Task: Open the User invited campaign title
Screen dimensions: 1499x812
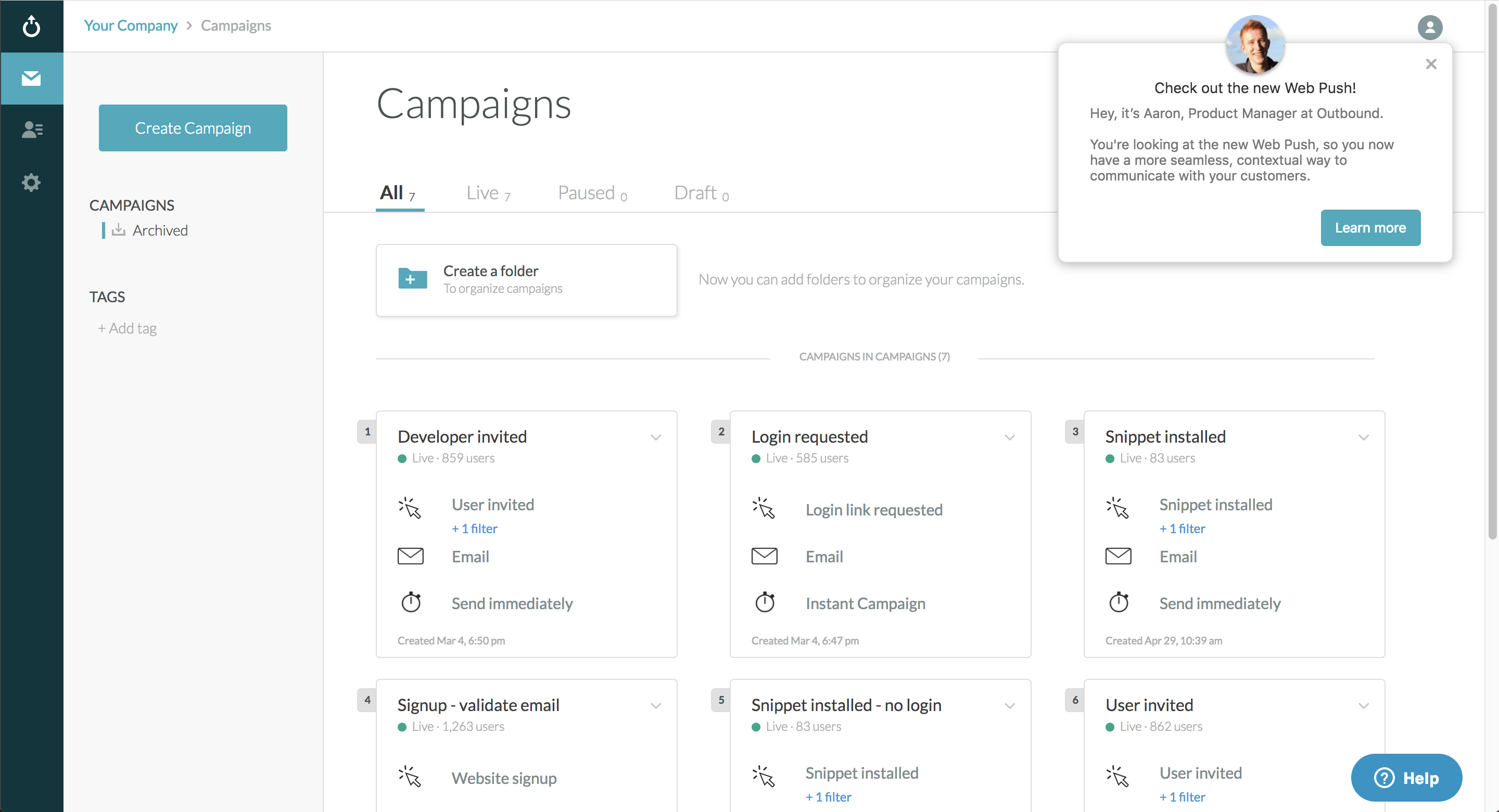Action: [x=1149, y=705]
